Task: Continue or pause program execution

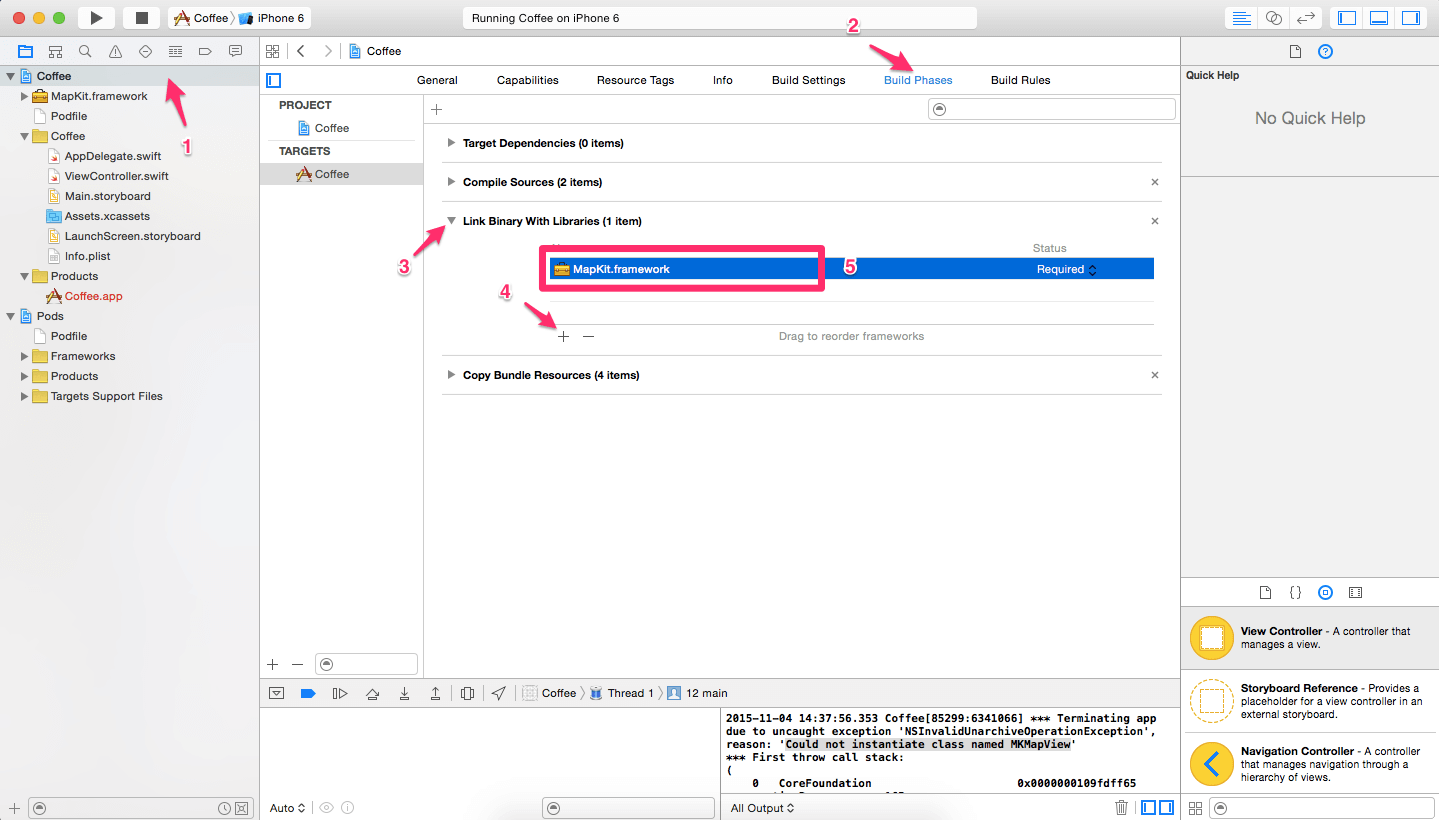Action: click(340, 693)
